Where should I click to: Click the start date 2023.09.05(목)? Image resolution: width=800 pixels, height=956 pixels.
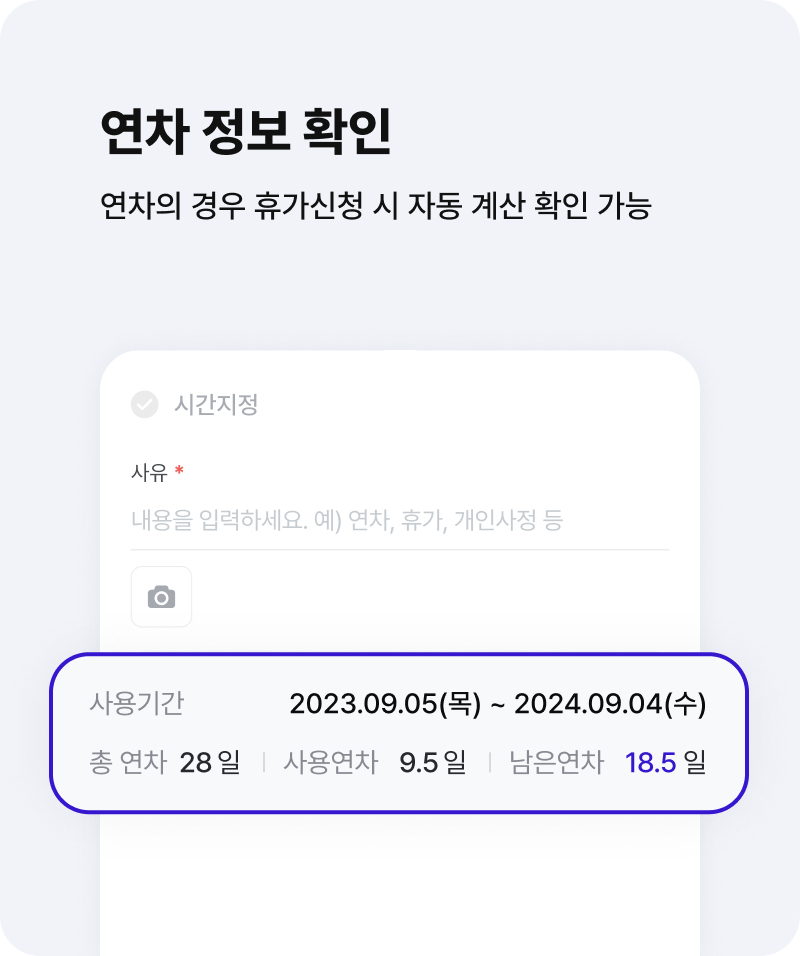[385, 704]
